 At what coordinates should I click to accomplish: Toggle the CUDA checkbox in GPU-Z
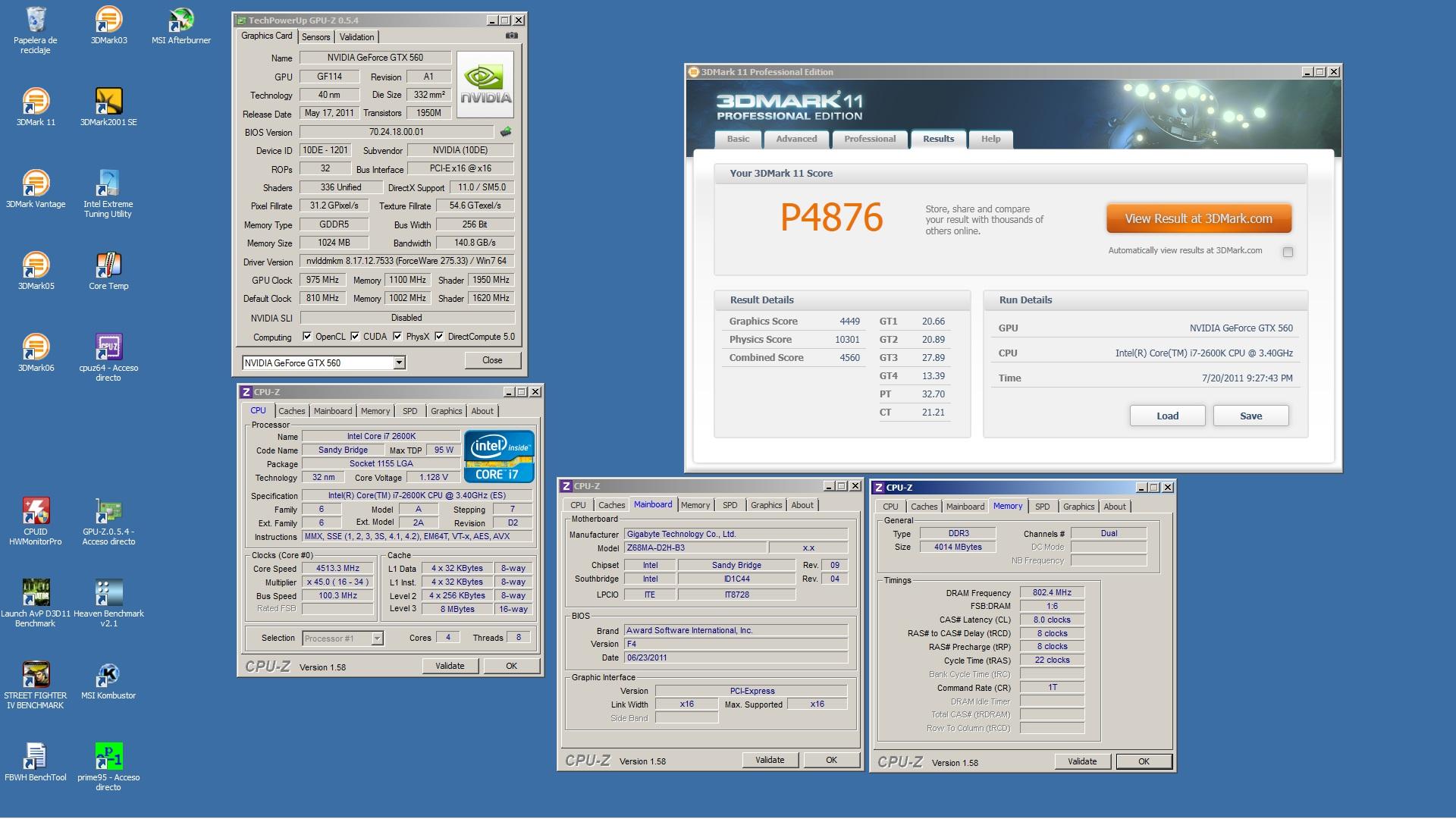(x=355, y=336)
